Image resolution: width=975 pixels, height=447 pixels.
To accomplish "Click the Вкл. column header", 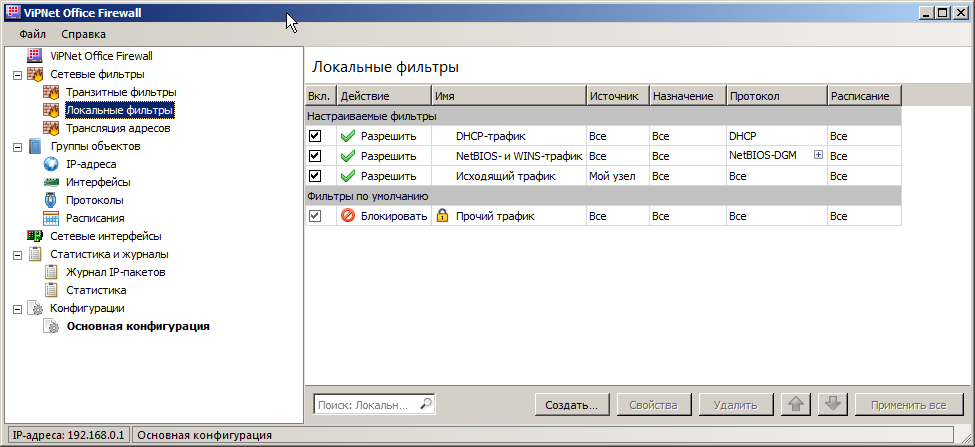I will [321, 96].
